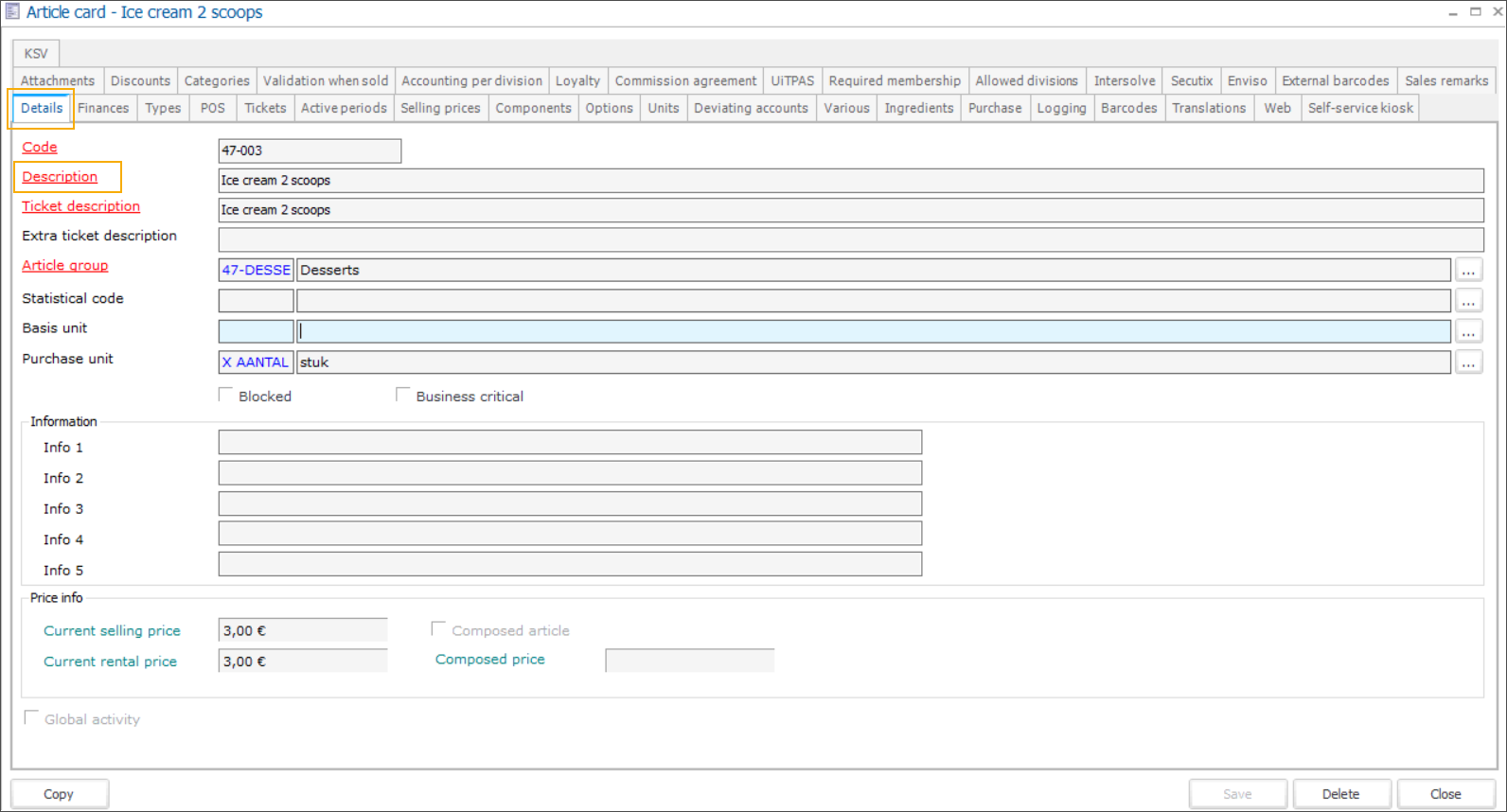This screenshot has height=812, width=1507.
Task: Click the Article group link label
Action: coord(65,266)
